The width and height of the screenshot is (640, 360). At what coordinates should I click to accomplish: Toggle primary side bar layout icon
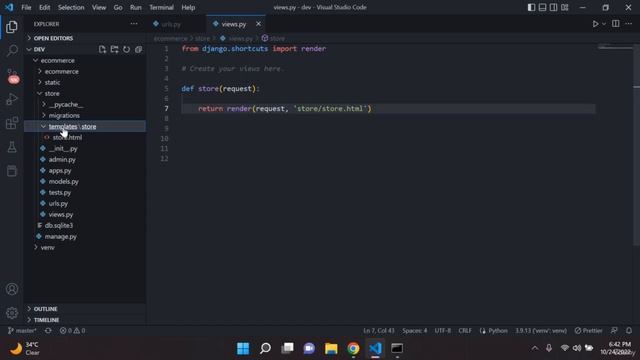pyautogui.click(x=531, y=7)
